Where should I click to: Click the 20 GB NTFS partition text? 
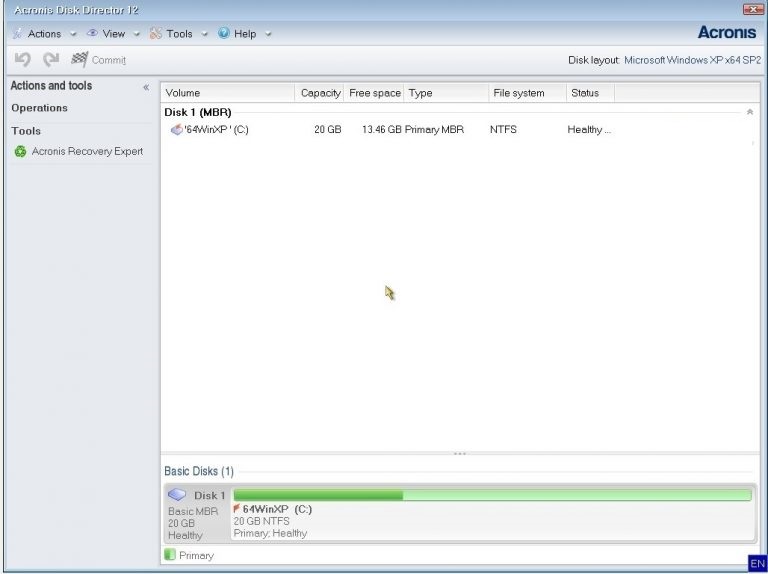coord(262,521)
